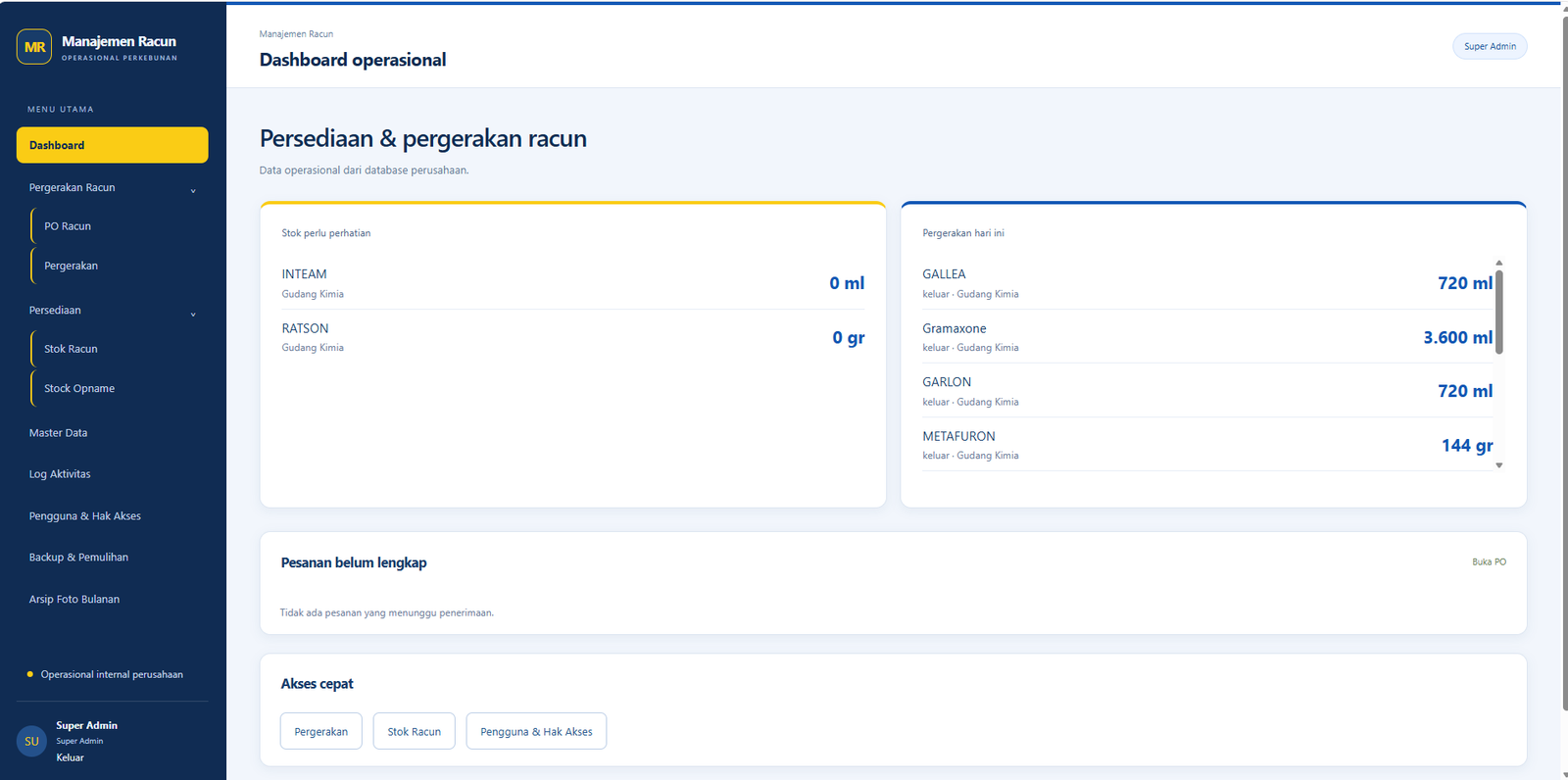Click the Pesanan belum lengkap heading

(x=354, y=562)
